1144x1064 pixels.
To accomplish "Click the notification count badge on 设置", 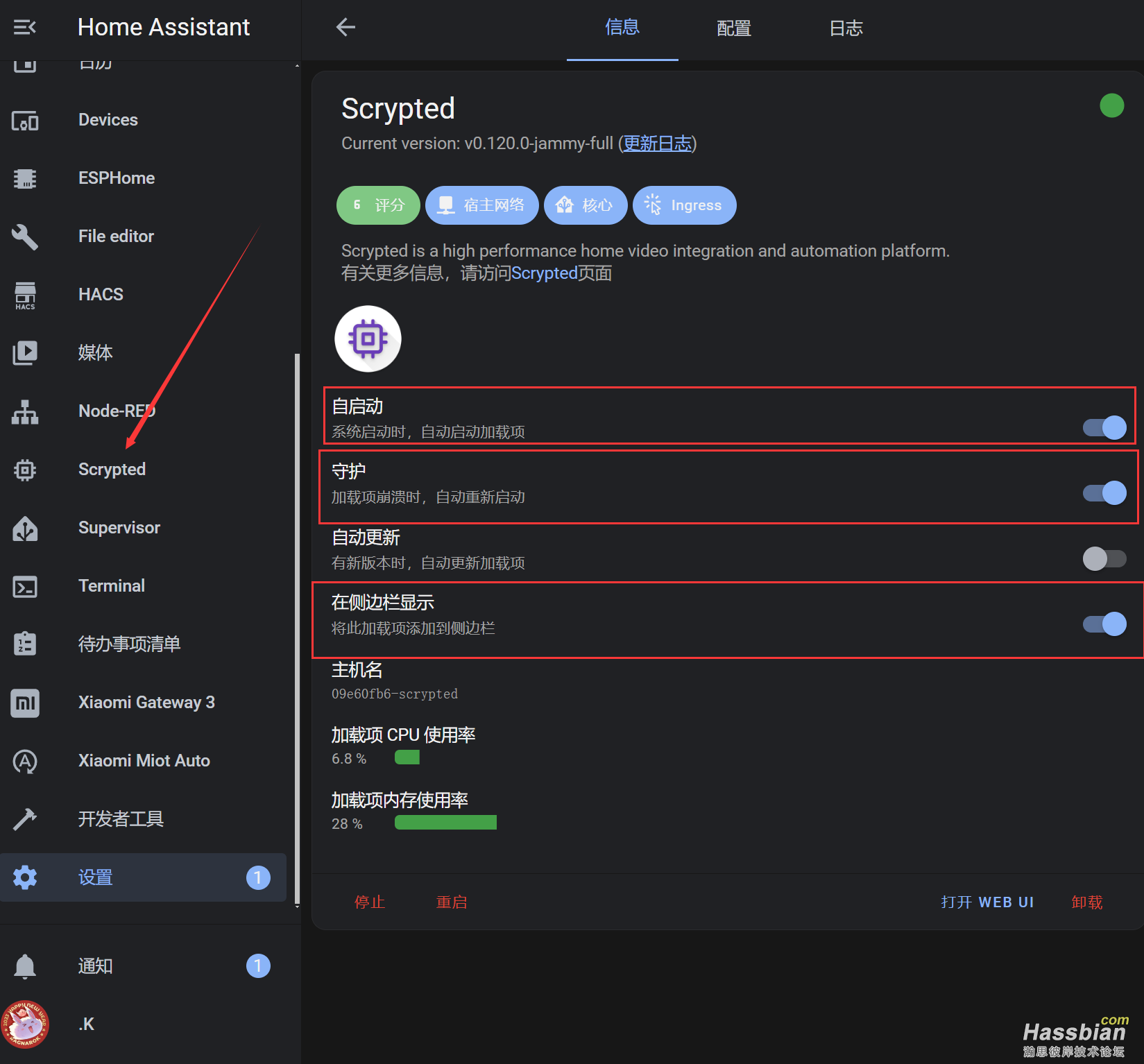I will 258,877.
